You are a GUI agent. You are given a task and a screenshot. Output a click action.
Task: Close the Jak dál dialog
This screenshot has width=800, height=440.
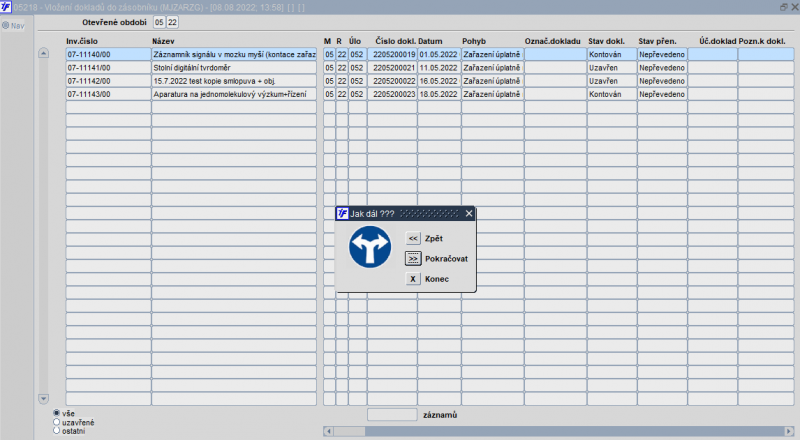tap(469, 213)
